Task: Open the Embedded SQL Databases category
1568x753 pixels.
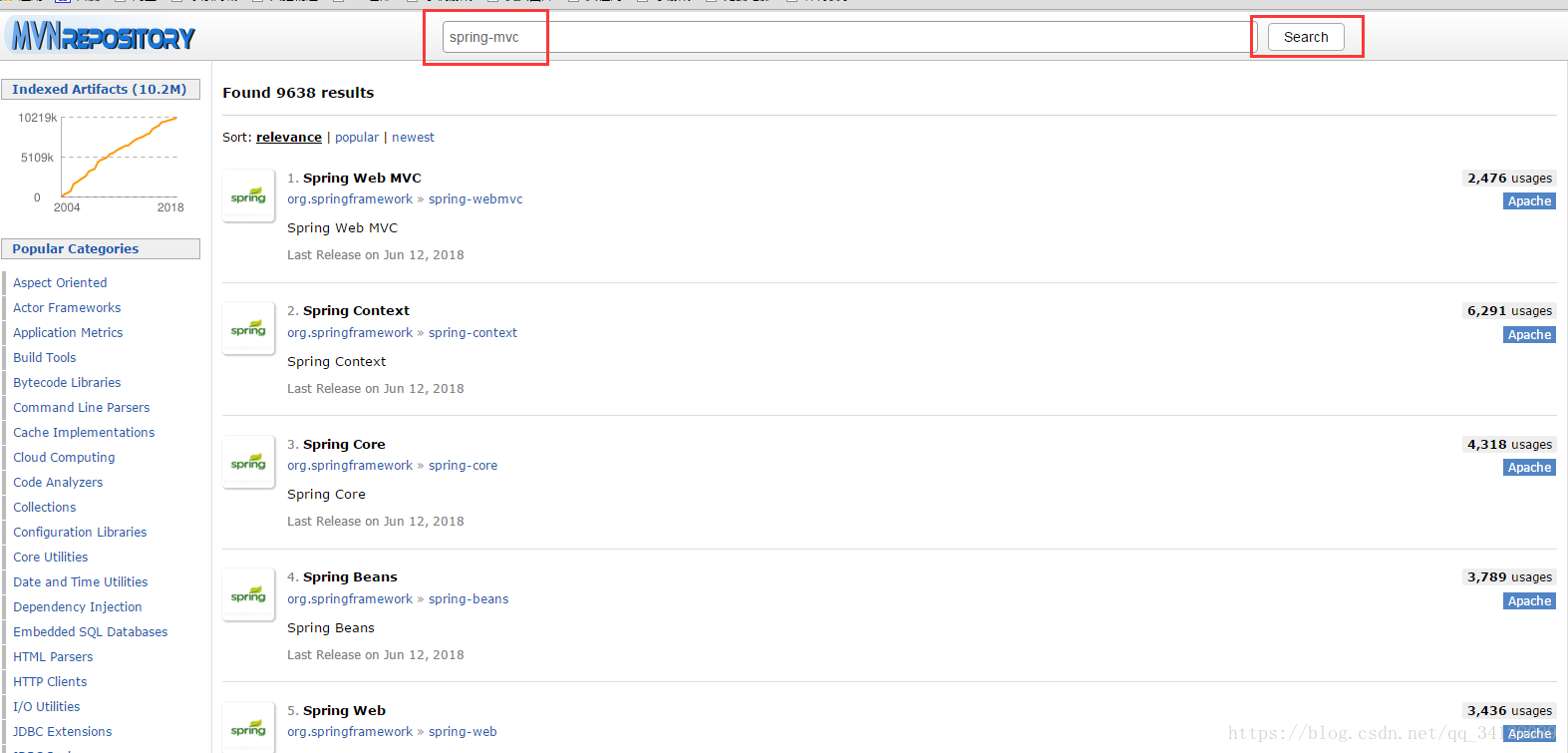Action: (91, 632)
